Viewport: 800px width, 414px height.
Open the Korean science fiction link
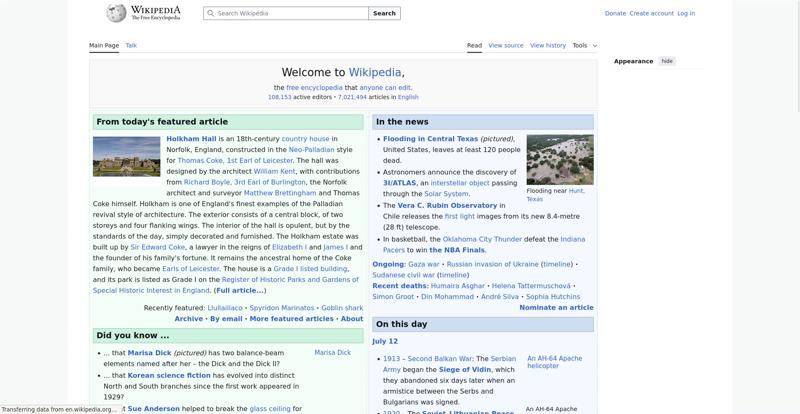point(169,375)
